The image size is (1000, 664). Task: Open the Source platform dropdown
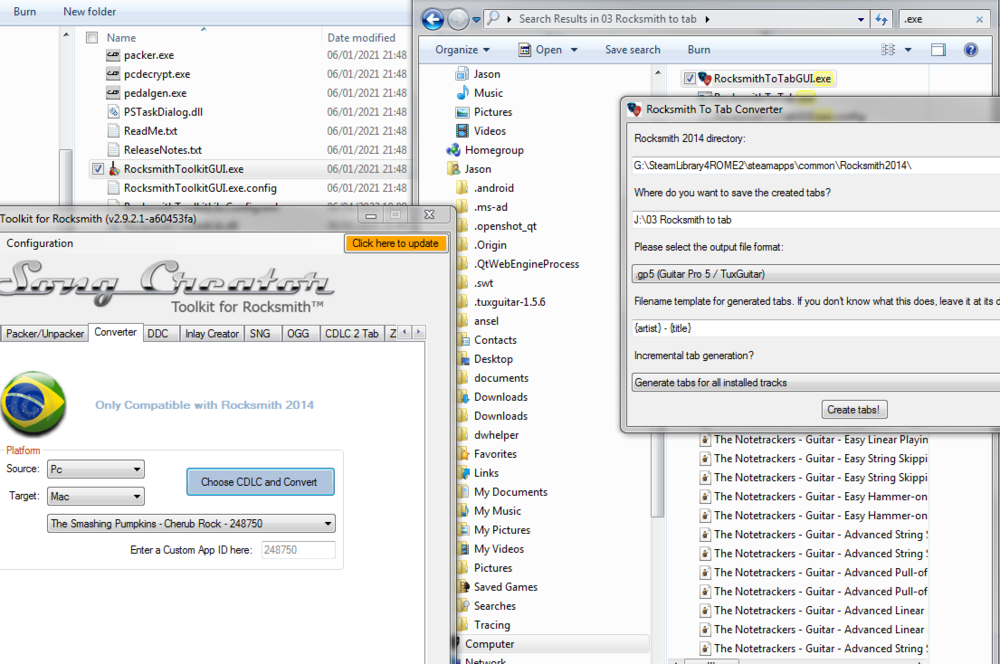tap(96, 469)
